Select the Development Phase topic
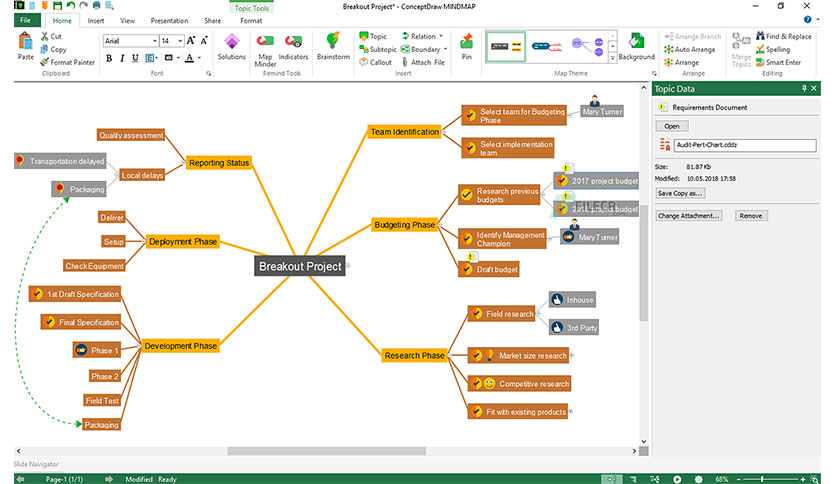Image resolution: width=836 pixels, height=484 pixels. point(180,346)
